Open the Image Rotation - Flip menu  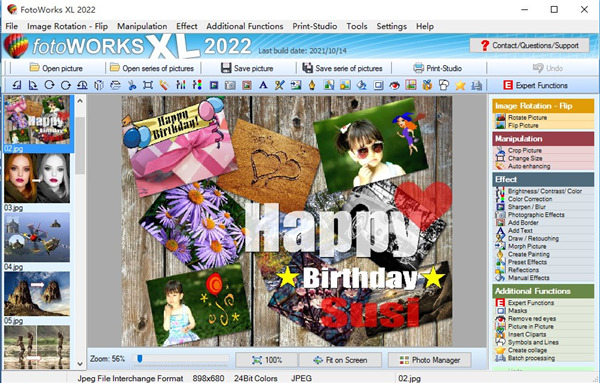[67, 26]
